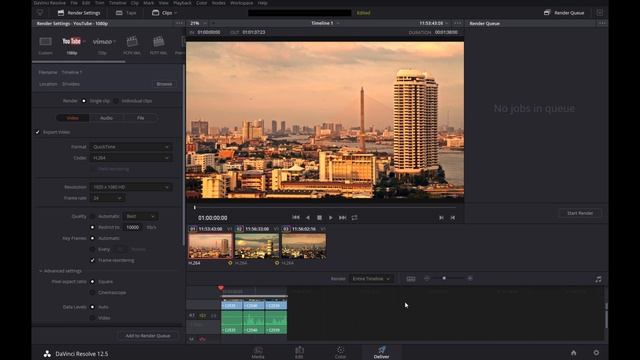This screenshot has width=640, height=360.
Task: Switch to the Video settings tab
Action: (x=73, y=118)
